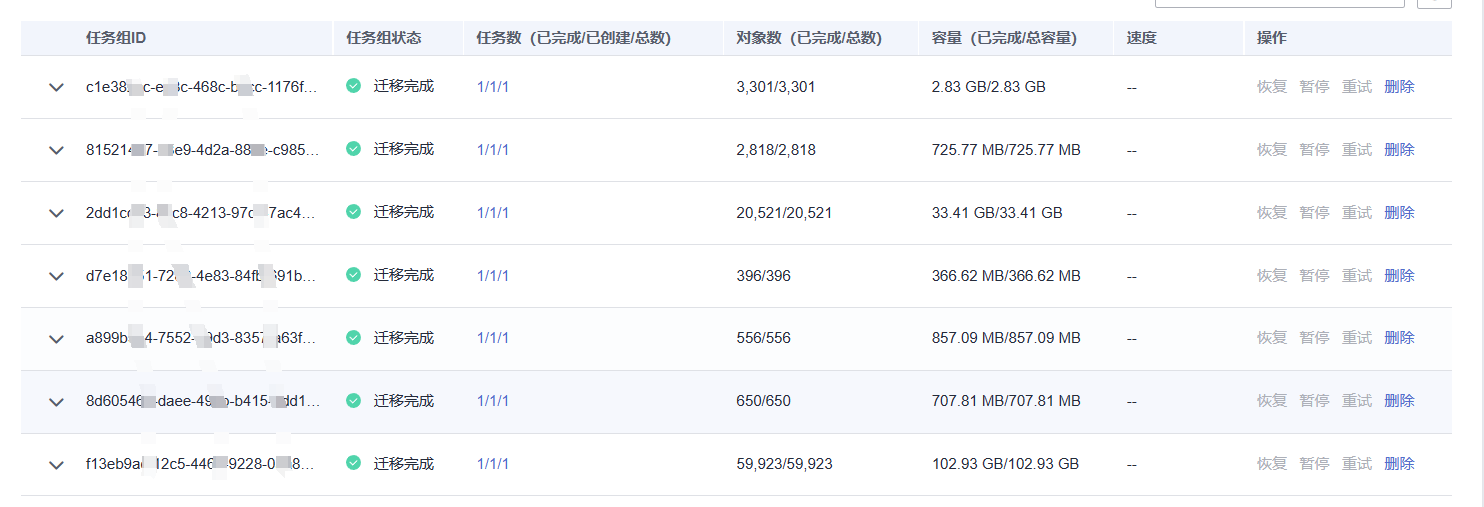Delete the 20,521 objects task group
Viewport: 1484px width, 507px height.
point(1399,213)
